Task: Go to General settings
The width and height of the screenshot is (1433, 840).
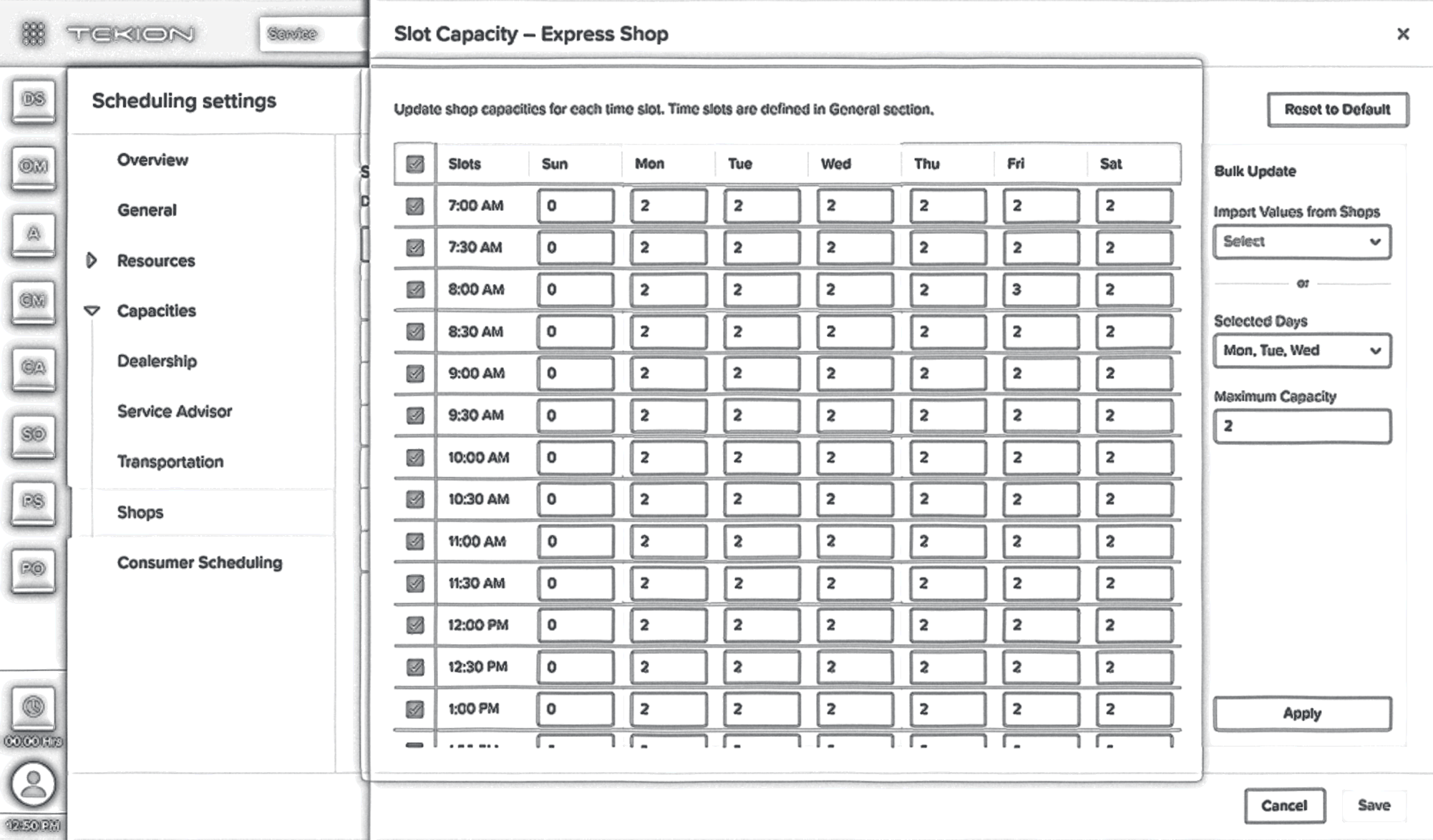Action: click(x=147, y=210)
